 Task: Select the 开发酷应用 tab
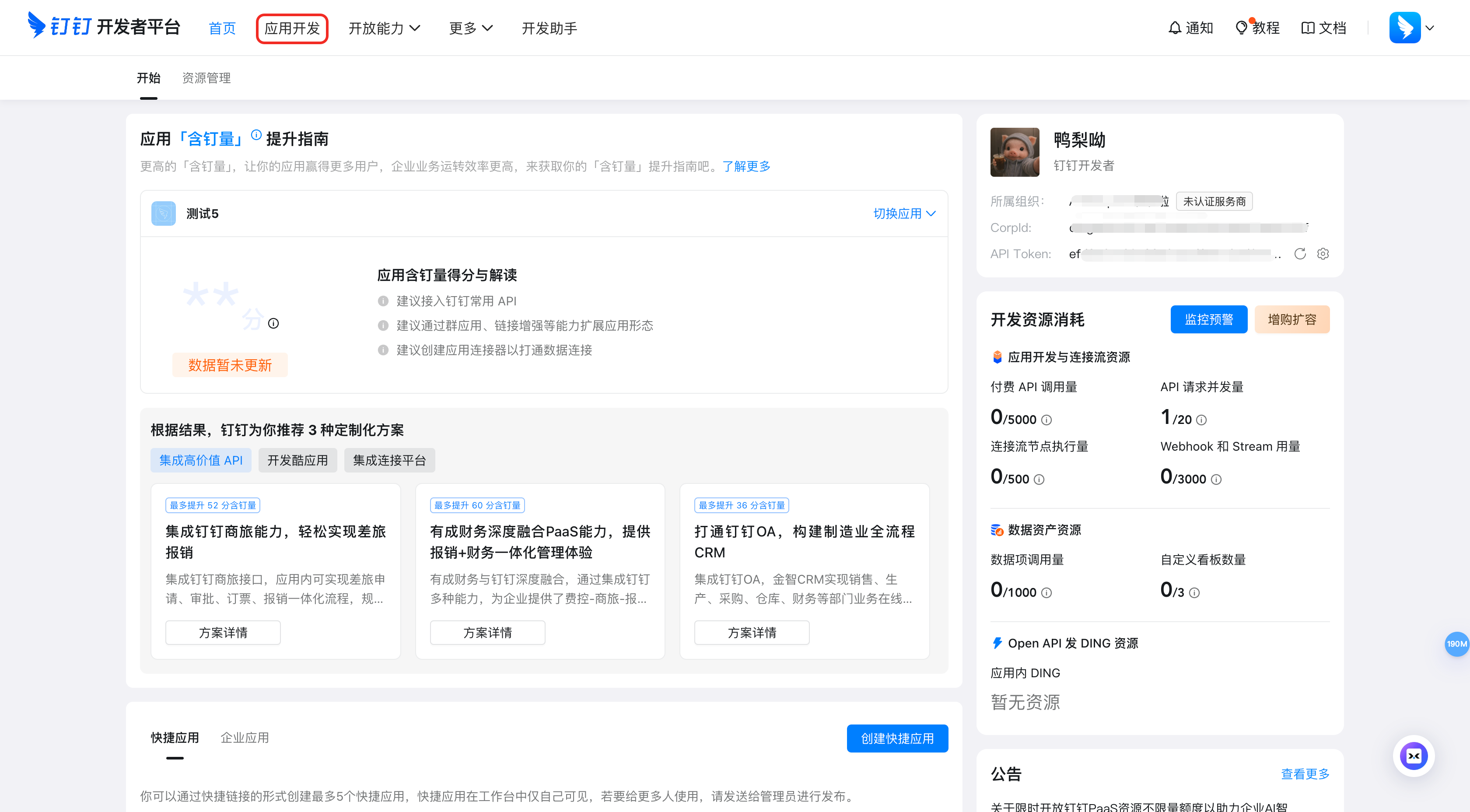tap(297, 461)
